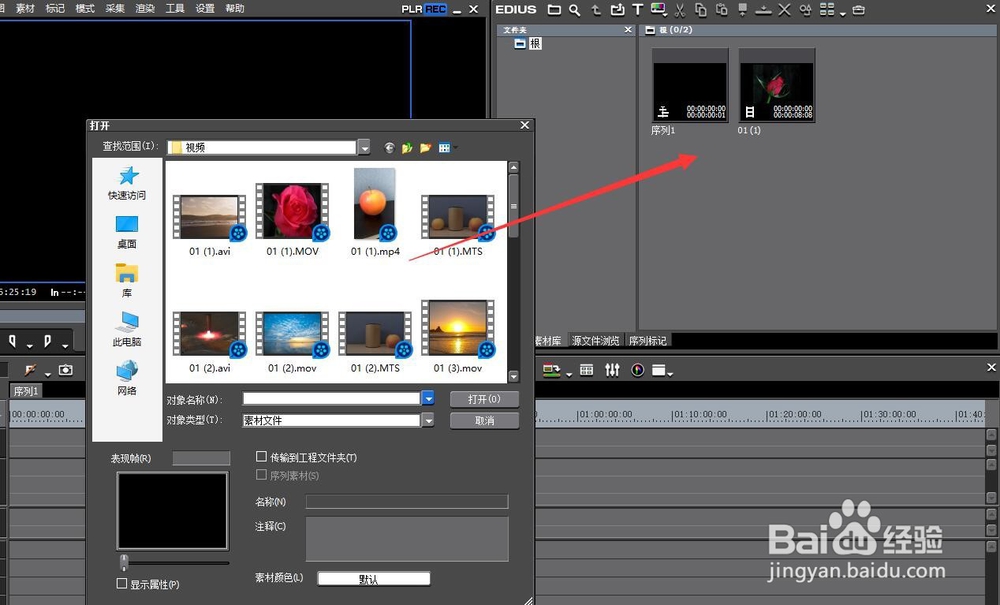Click the toolbox icon in the bin toolbar
Image resolution: width=1000 pixels, height=605 pixels.
859,10
